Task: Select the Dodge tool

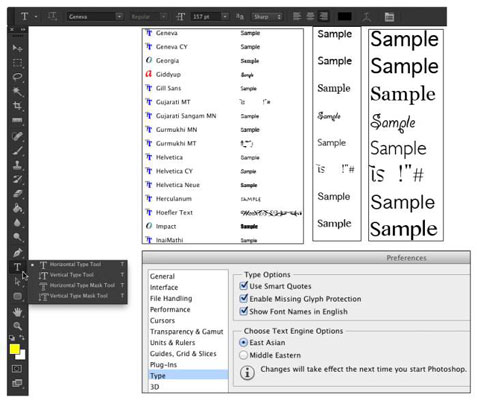Action: 17,237
